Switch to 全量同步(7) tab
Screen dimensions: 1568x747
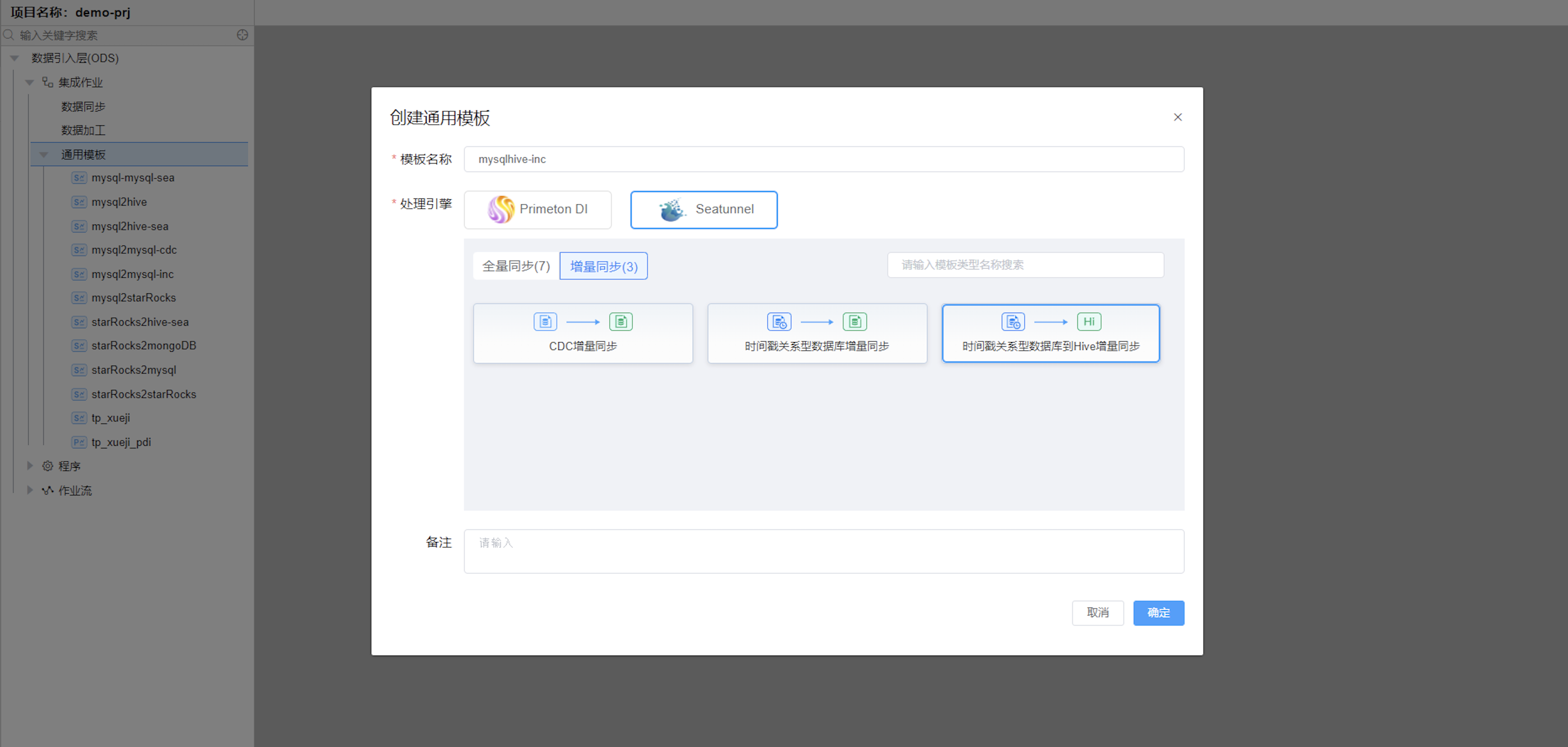(x=516, y=266)
